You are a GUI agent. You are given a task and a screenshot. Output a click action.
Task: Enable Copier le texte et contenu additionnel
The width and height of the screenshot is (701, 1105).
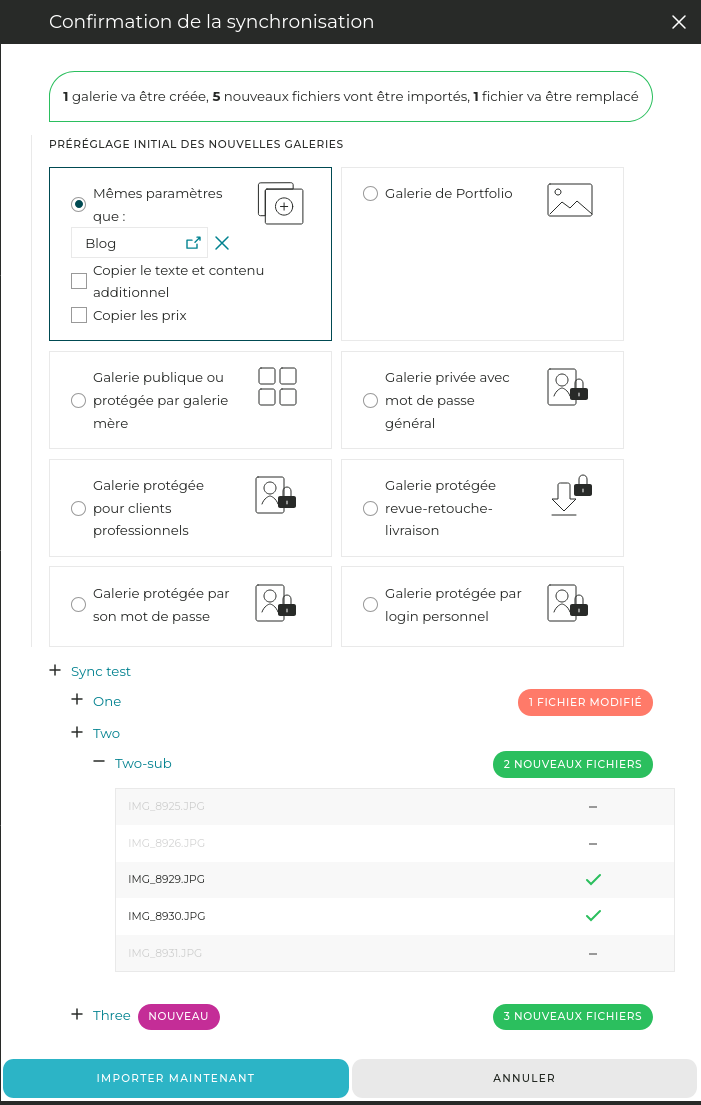point(79,281)
